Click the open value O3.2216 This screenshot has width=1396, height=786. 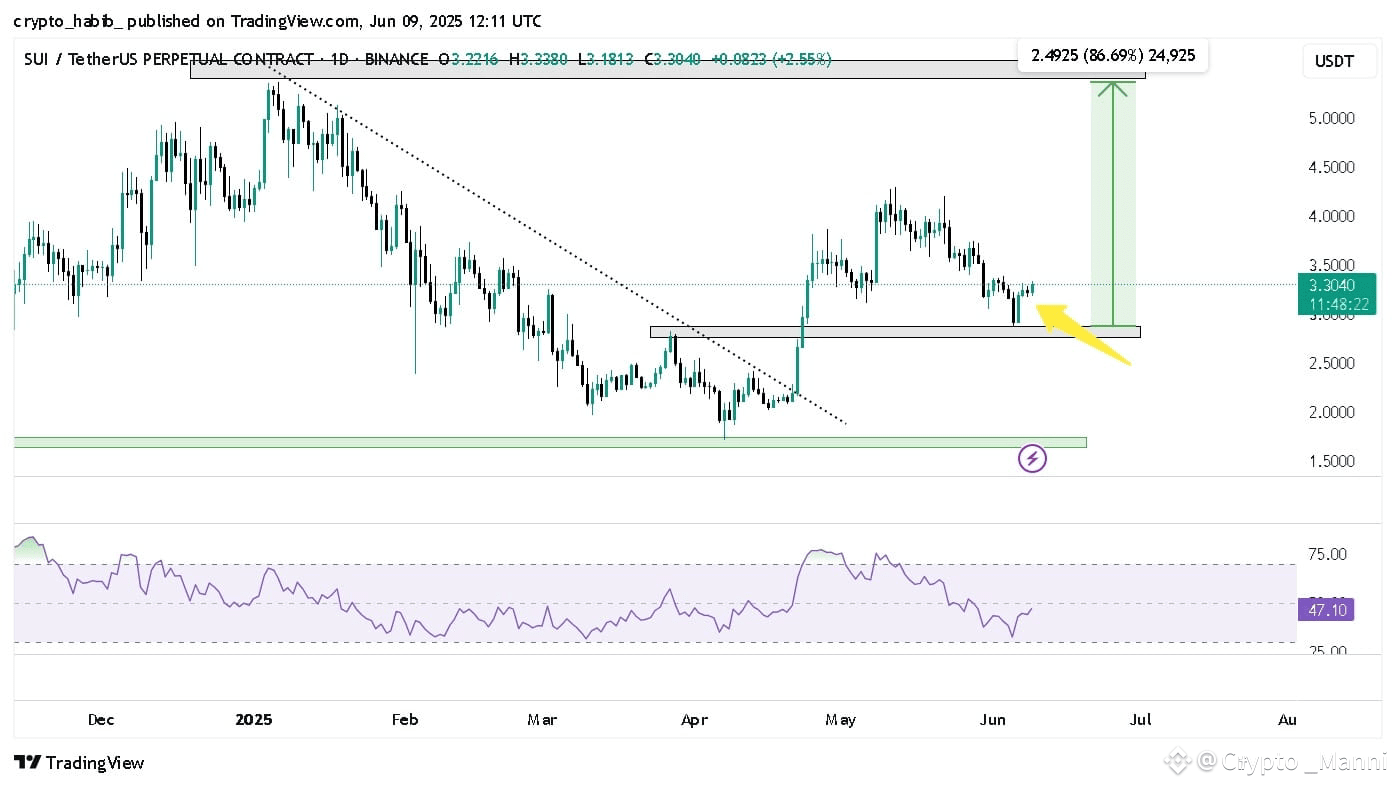click(x=467, y=60)
